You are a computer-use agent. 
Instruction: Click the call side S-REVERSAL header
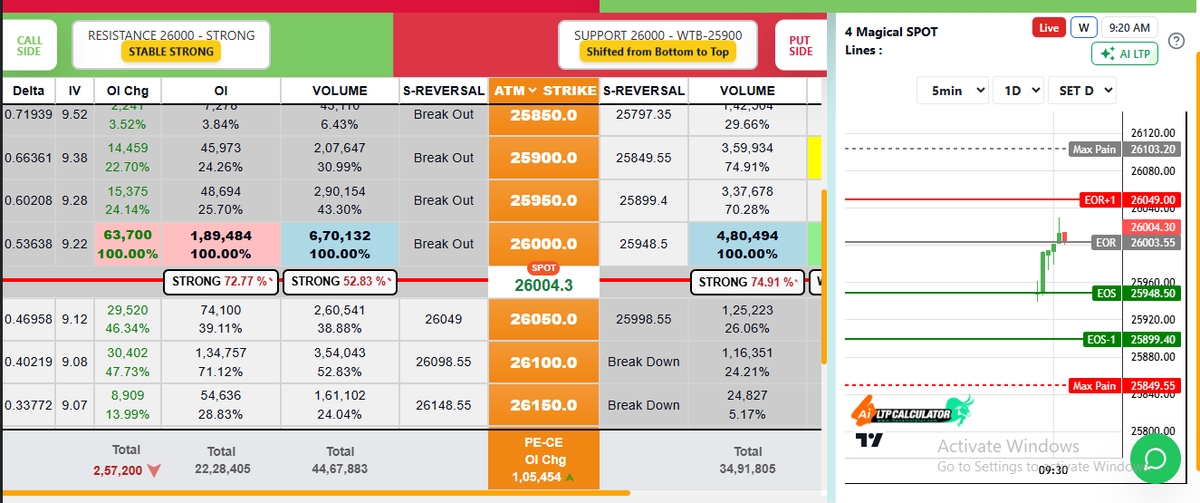(444, 91)
